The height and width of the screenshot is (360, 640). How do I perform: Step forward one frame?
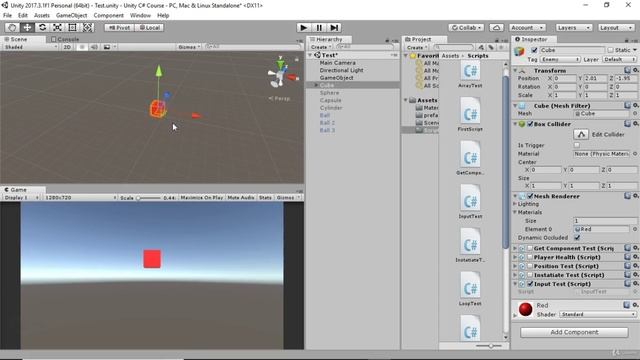[x=334, y=27]
